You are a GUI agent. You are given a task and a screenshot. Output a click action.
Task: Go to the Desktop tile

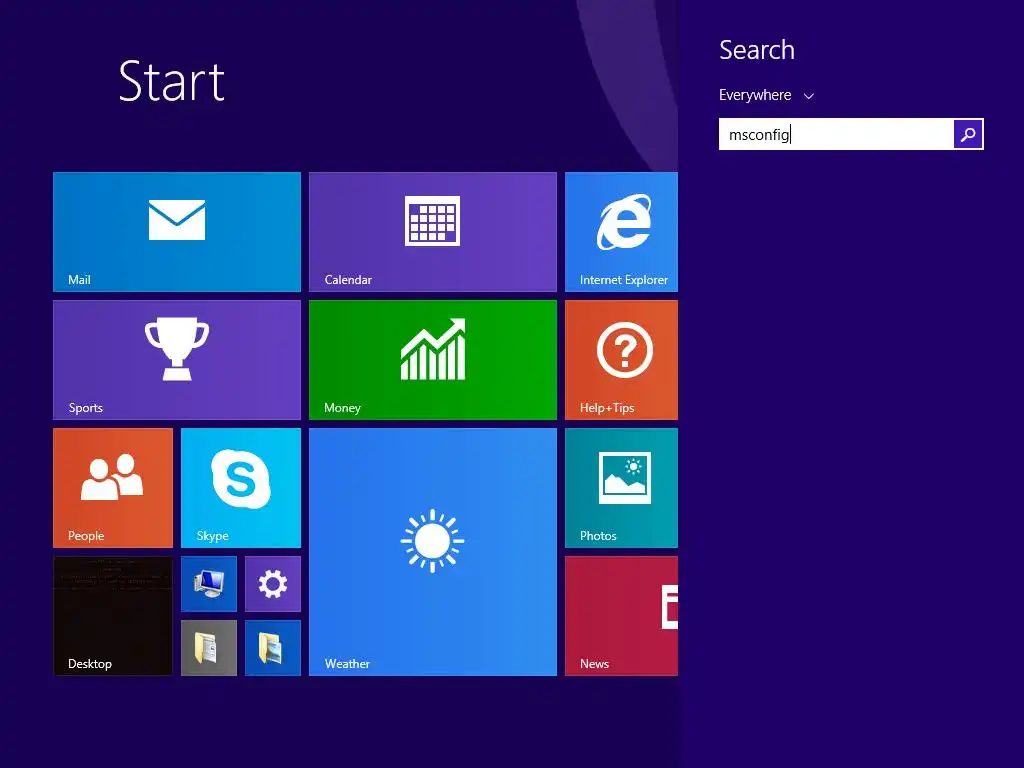click(x=113, y=616)
